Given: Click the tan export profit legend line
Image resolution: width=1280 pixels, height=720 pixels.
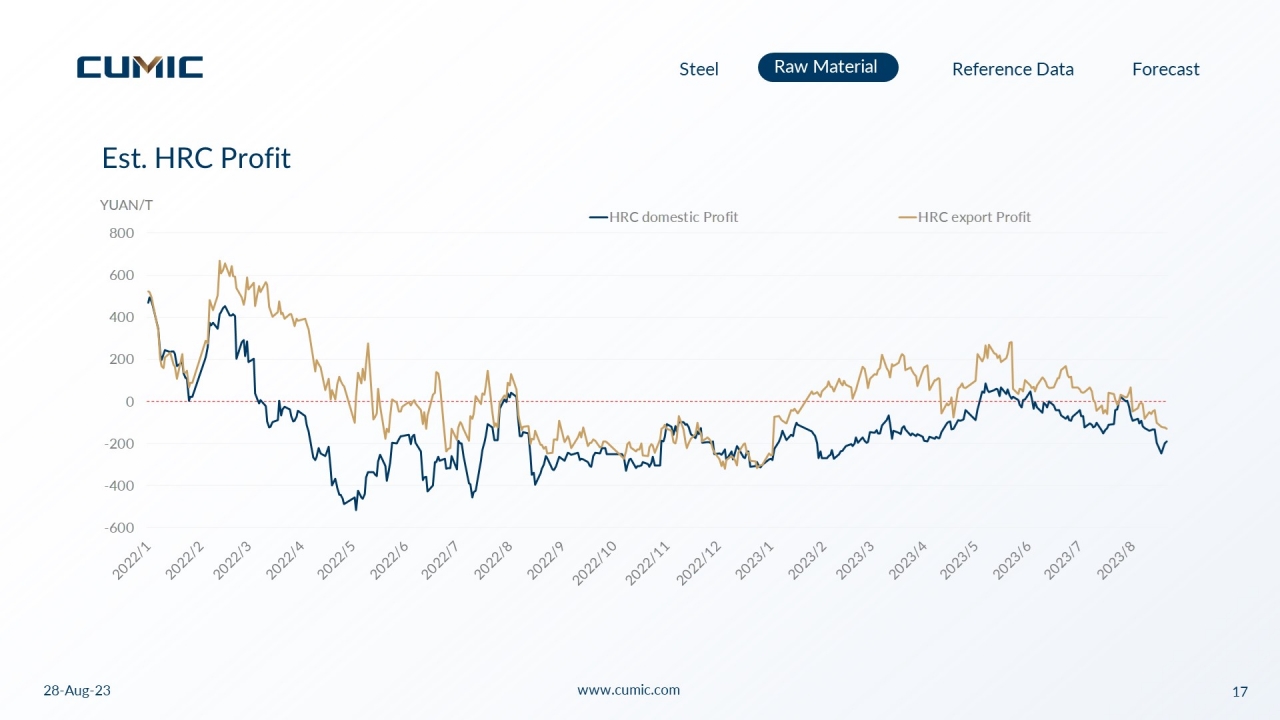Looking at the screenshot, I should click(907, 217).
